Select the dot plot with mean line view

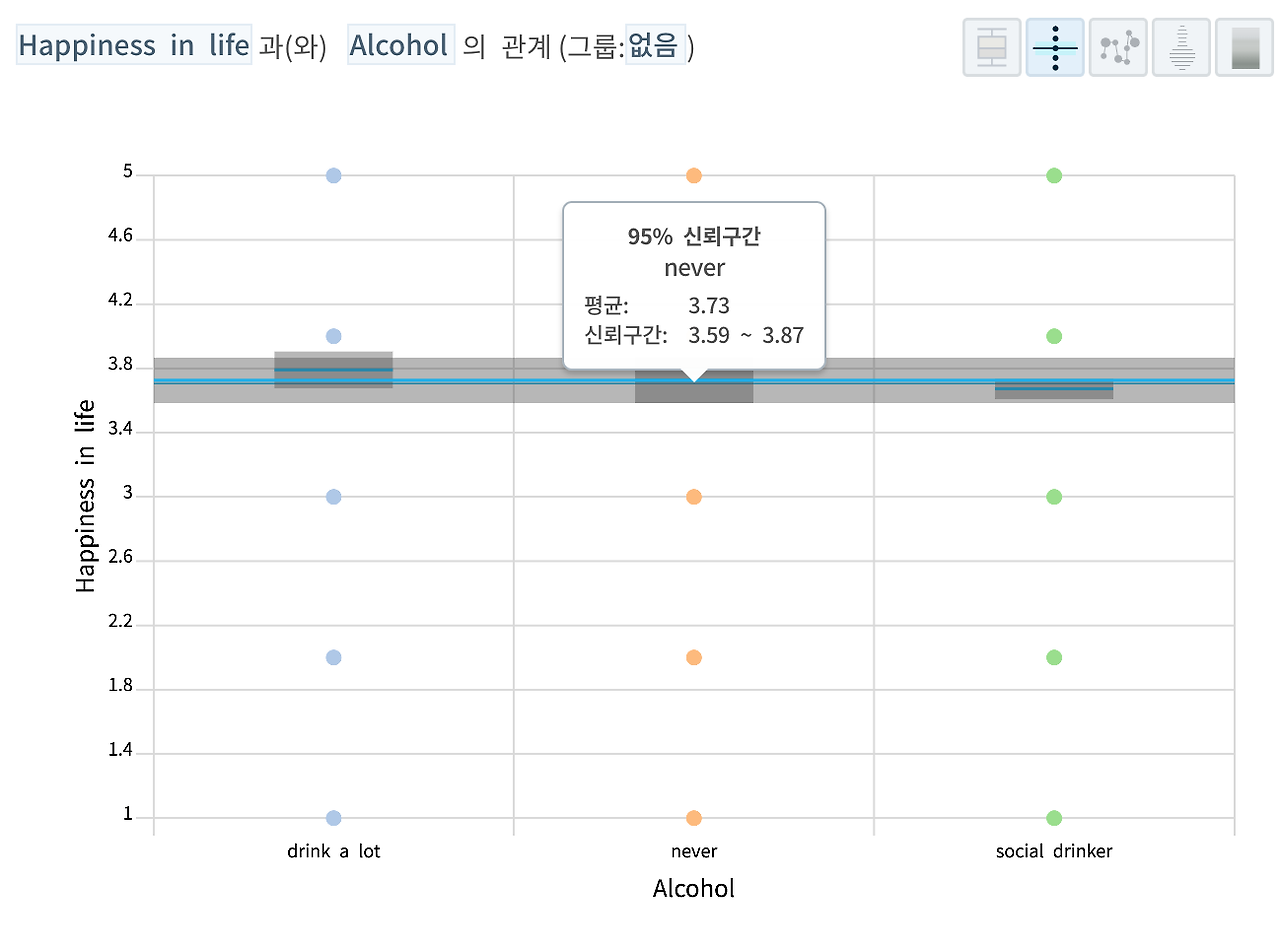click(1055, 47)
